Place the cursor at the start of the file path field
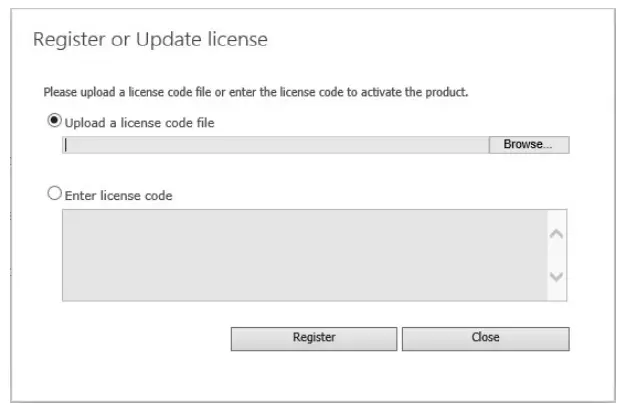The height and width of the screenshot is (410, 625). tap(66, 145)
